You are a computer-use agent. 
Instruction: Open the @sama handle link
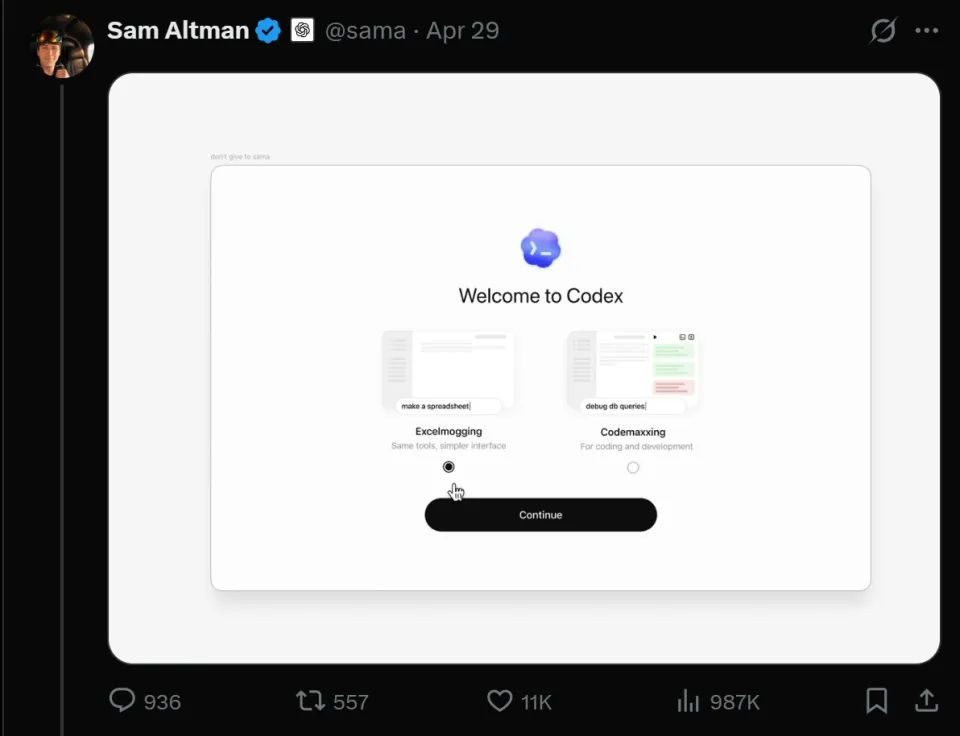tap(366, 31)
